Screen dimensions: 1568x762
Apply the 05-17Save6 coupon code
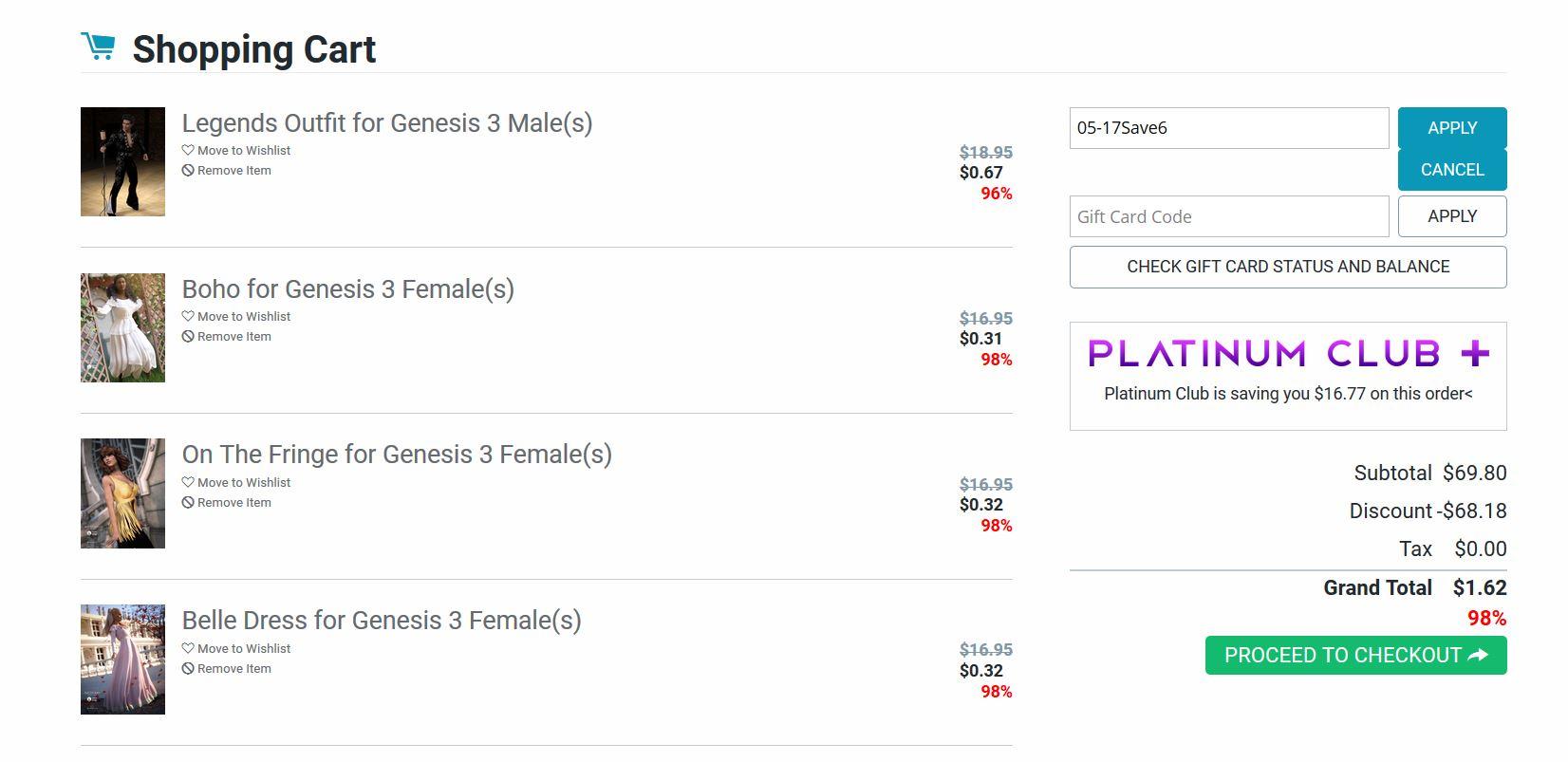pyautogui.click(x=1451, y=128)
